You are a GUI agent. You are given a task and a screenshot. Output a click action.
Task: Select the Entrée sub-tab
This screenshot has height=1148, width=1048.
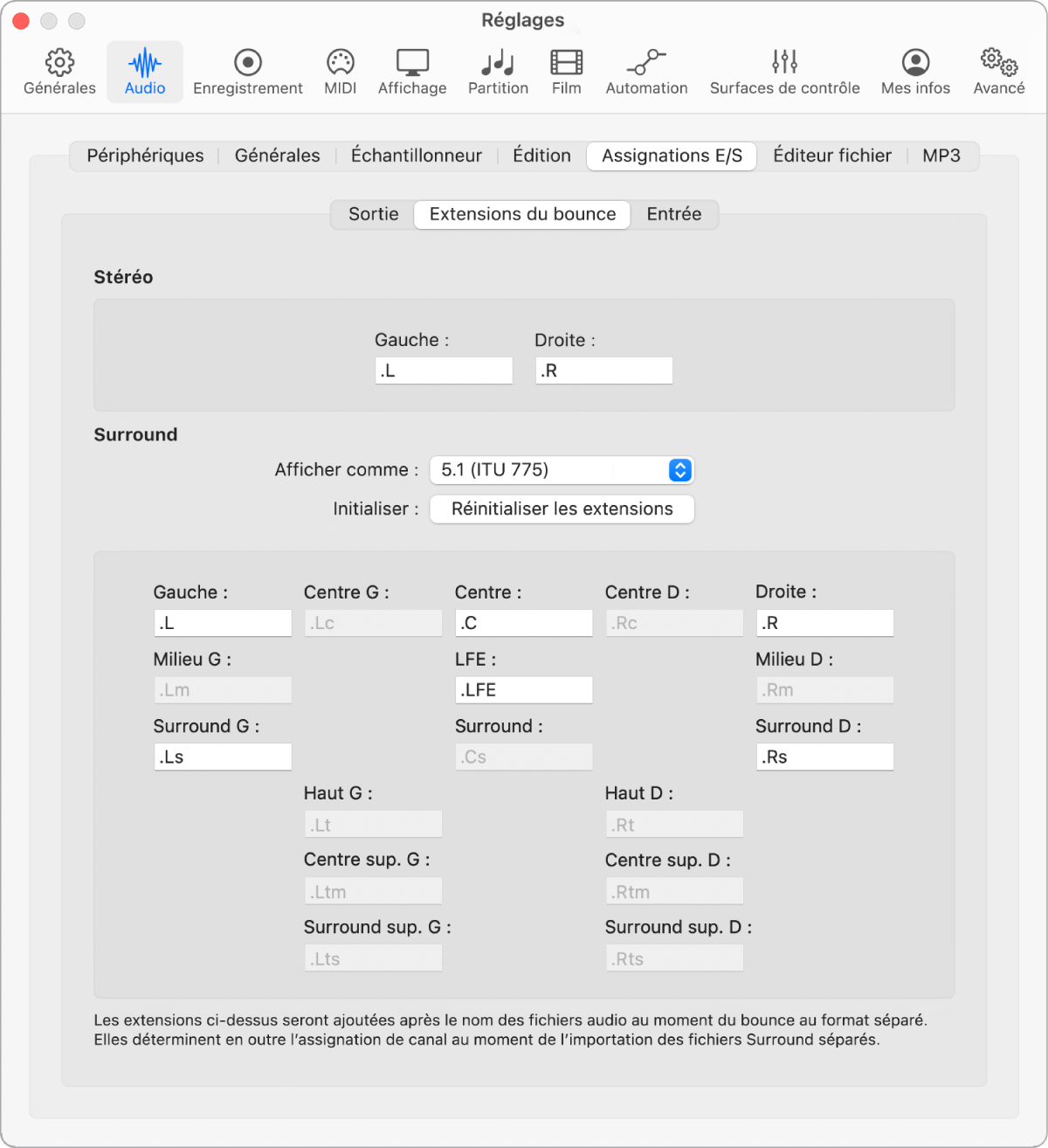click(674, 214)
